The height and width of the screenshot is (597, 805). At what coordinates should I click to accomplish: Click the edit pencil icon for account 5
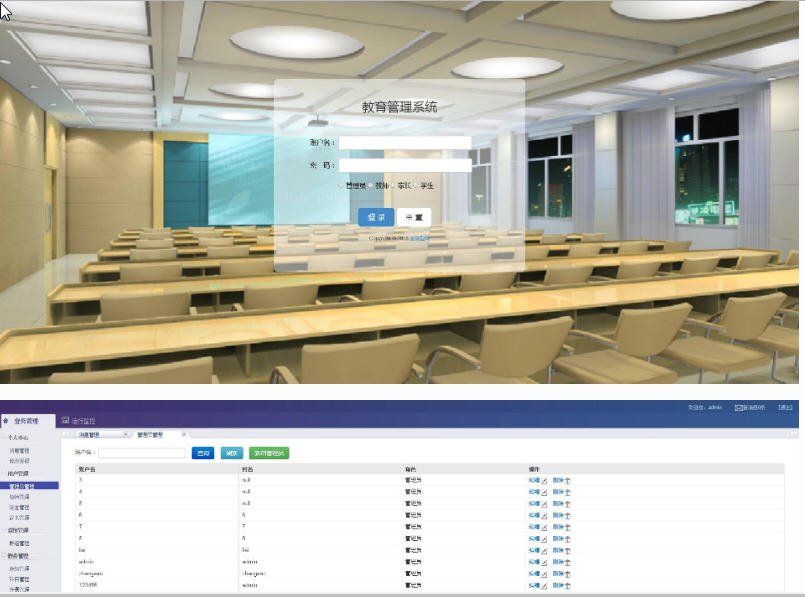(544, 504)
